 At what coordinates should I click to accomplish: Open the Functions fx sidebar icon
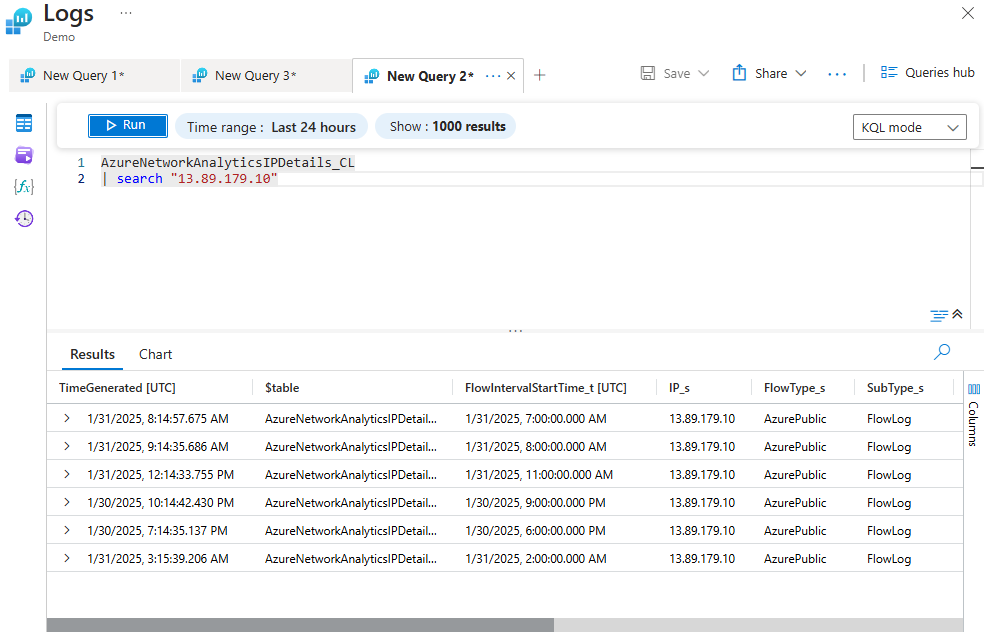[24, 186]
